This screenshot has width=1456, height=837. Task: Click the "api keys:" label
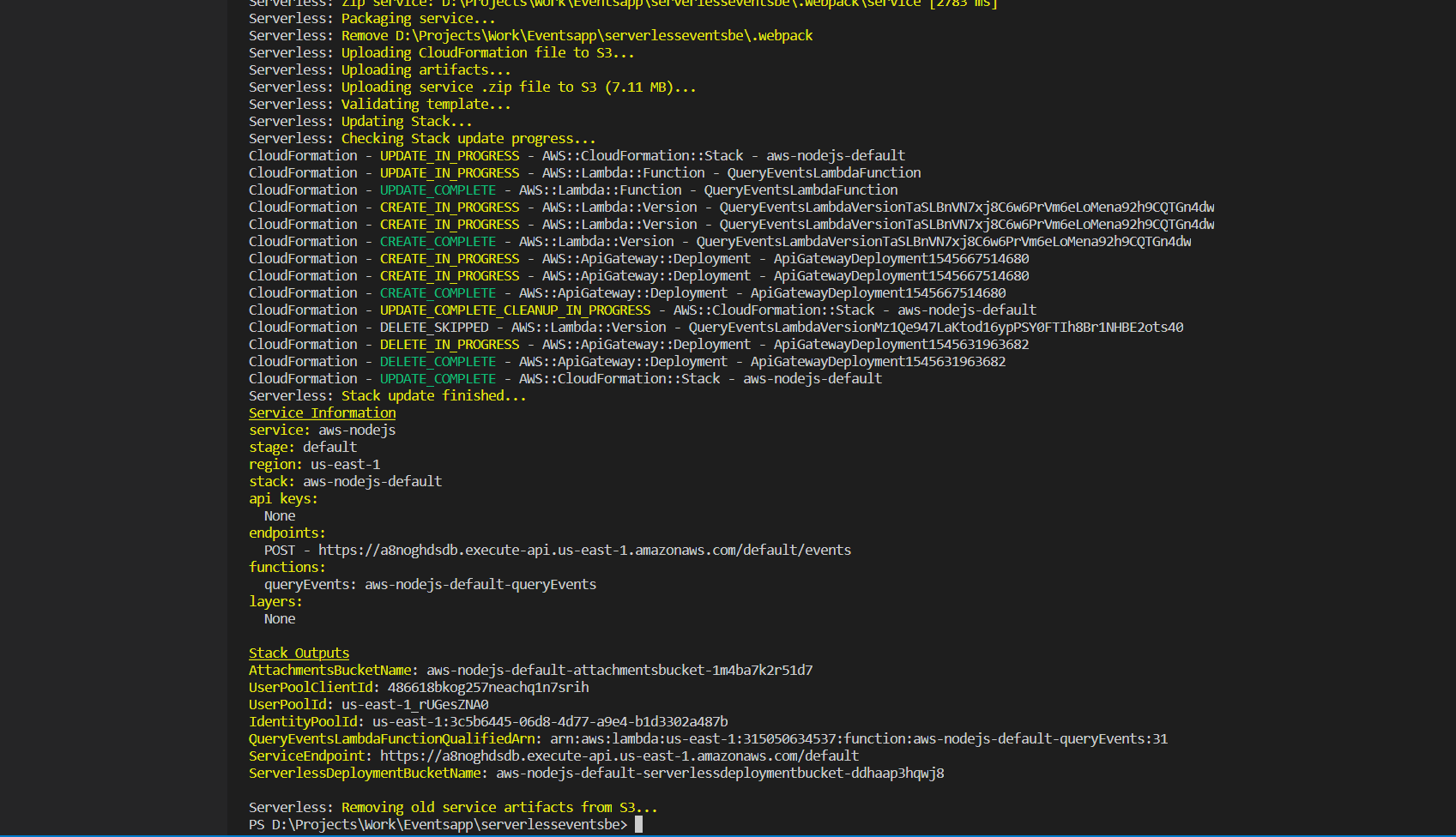coord(283,498)
